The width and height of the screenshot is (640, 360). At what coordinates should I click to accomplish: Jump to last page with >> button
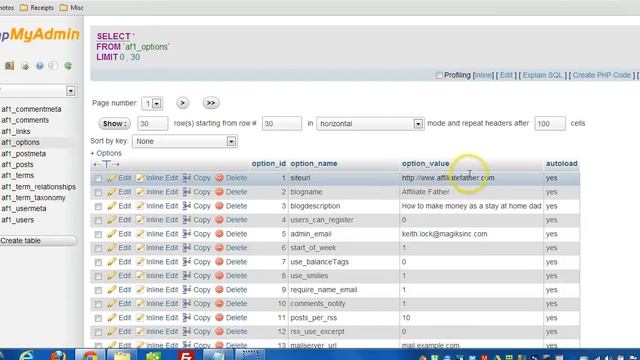(x=211, y=103)
